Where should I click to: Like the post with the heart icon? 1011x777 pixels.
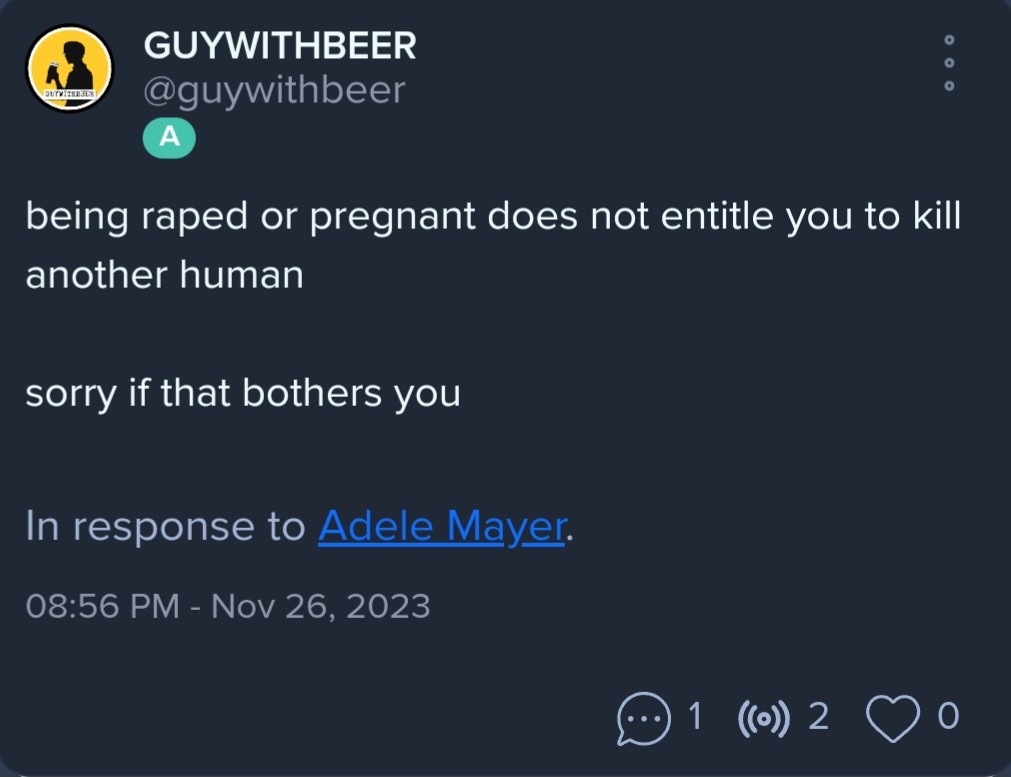click(892, 718)
